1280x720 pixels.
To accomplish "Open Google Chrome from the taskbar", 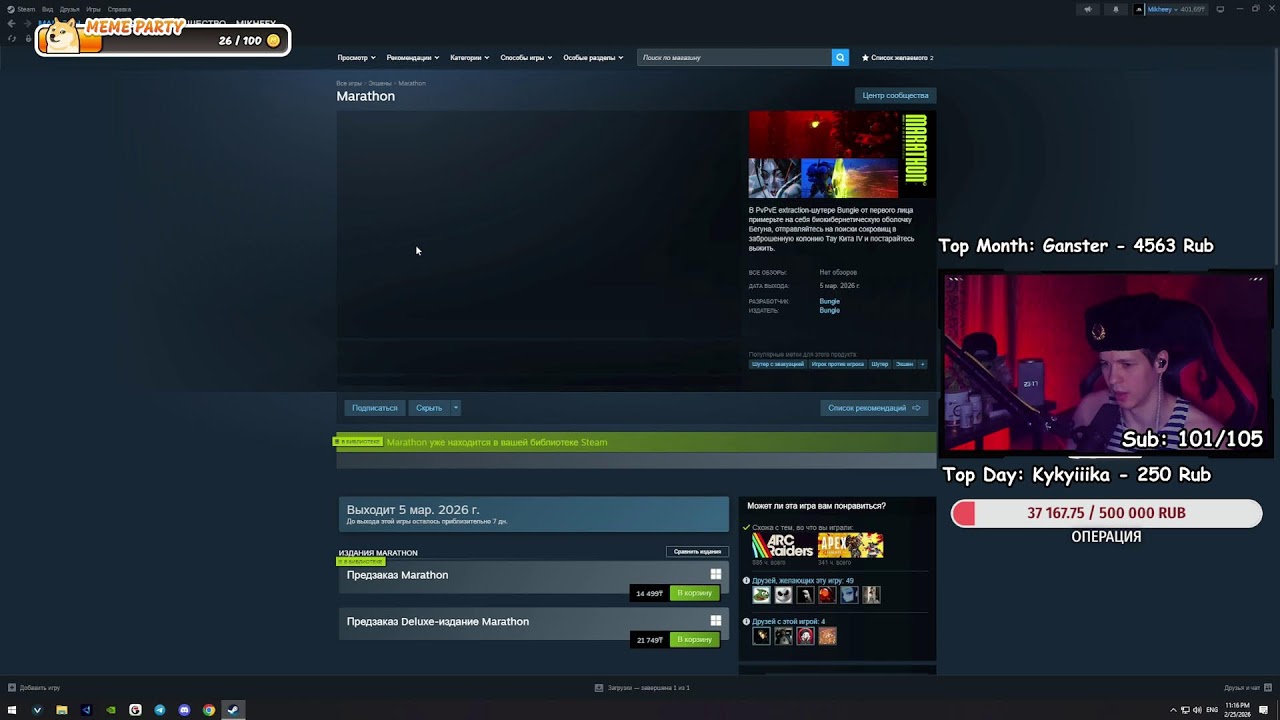I will tap(208, 710).
